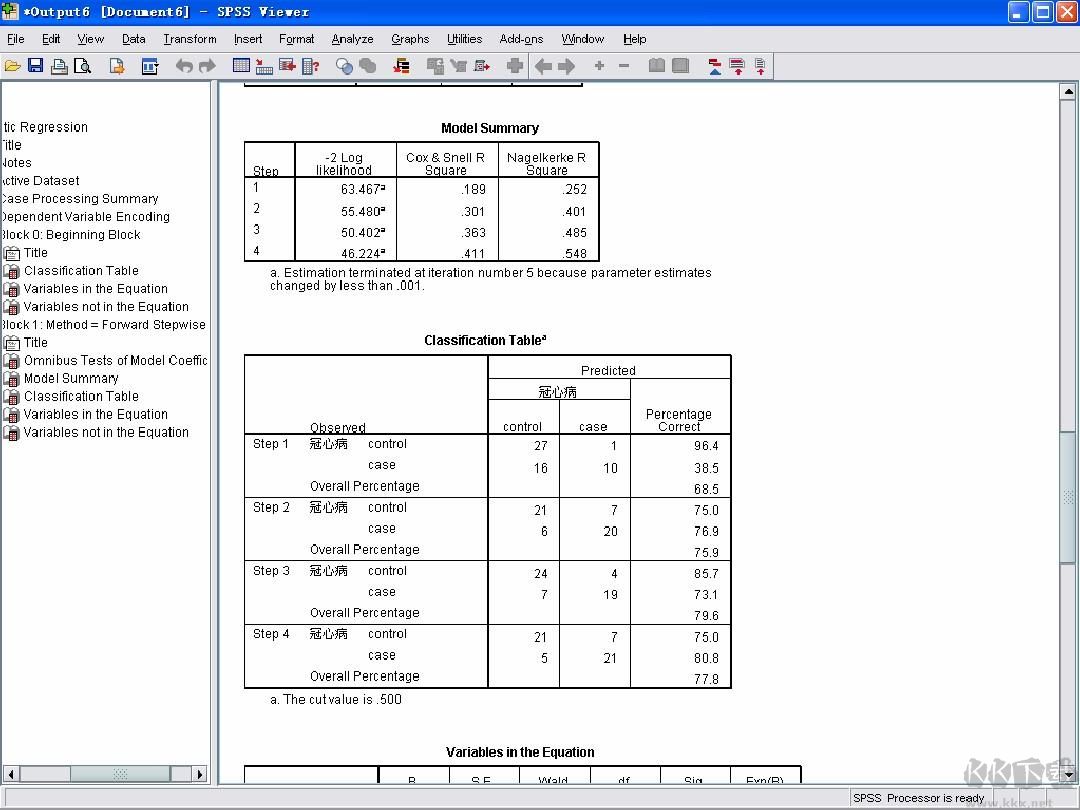Image resolution: width=1080 pixels, height=810 pixels.
Task: Click the Percentage Correct column header
Action: pyautogui.click(x=679, y=420)
